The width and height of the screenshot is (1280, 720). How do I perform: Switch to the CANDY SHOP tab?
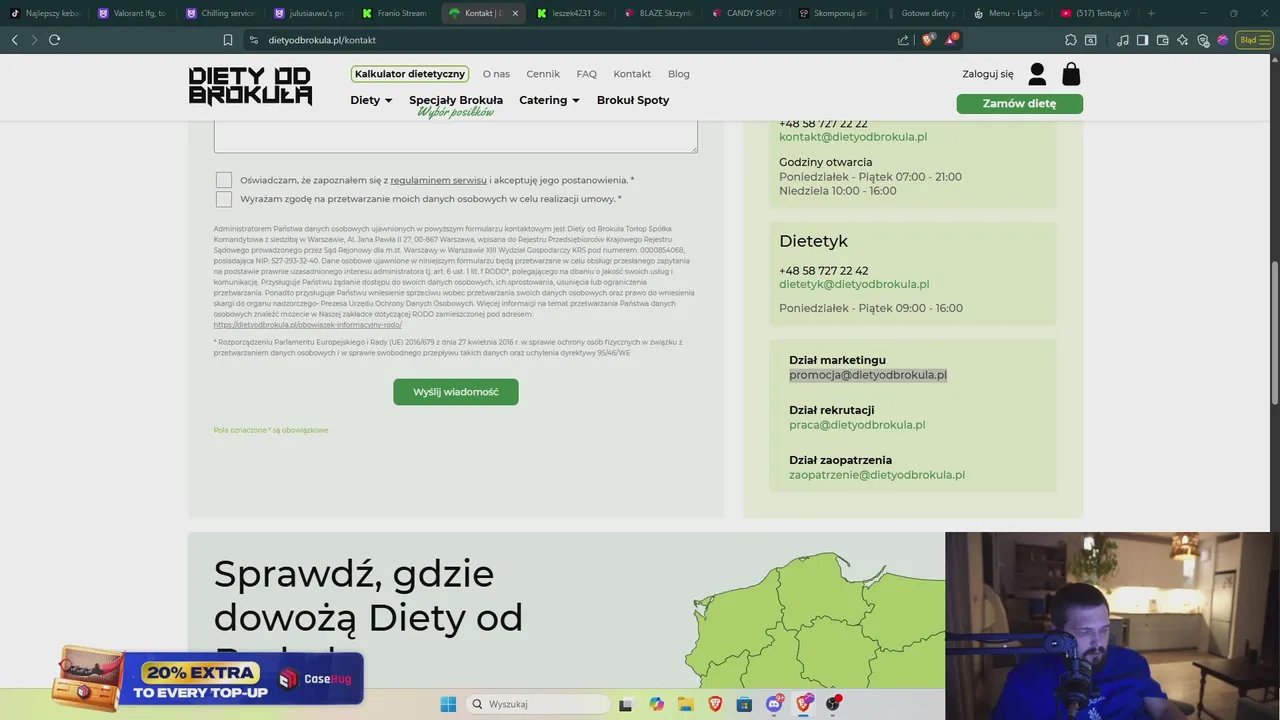(x=746, y=13)
